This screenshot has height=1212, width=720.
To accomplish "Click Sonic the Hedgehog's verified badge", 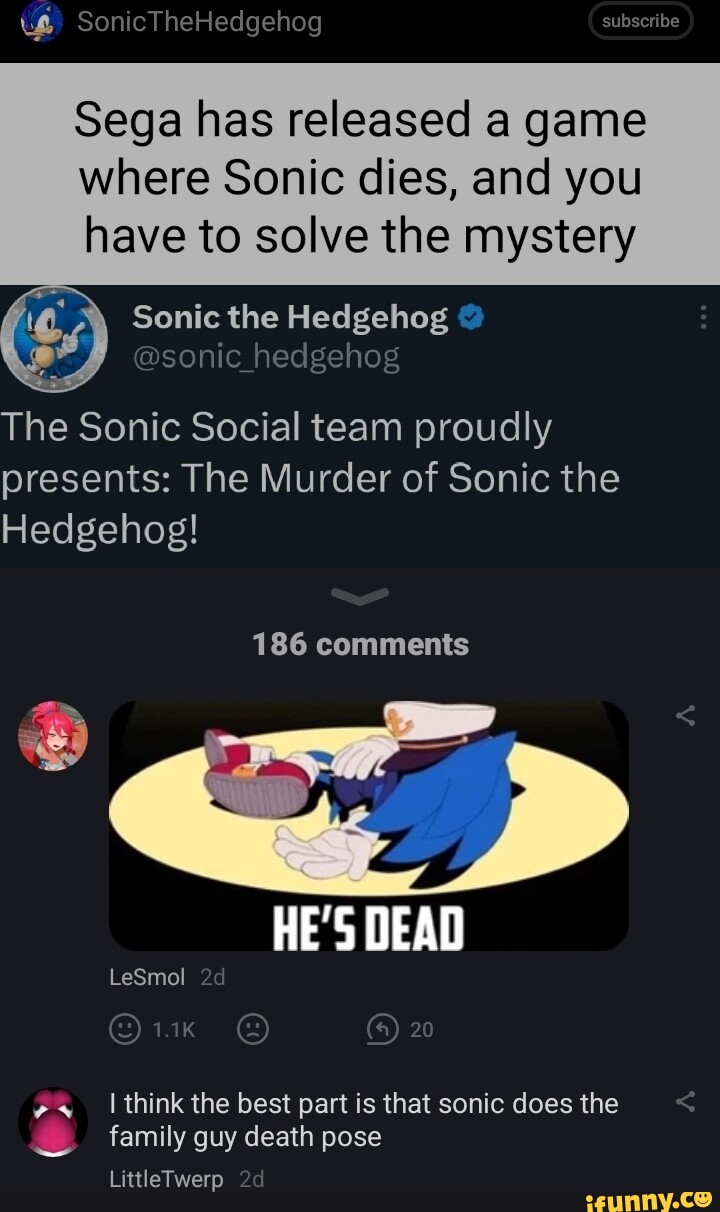I will coord(470,316).
